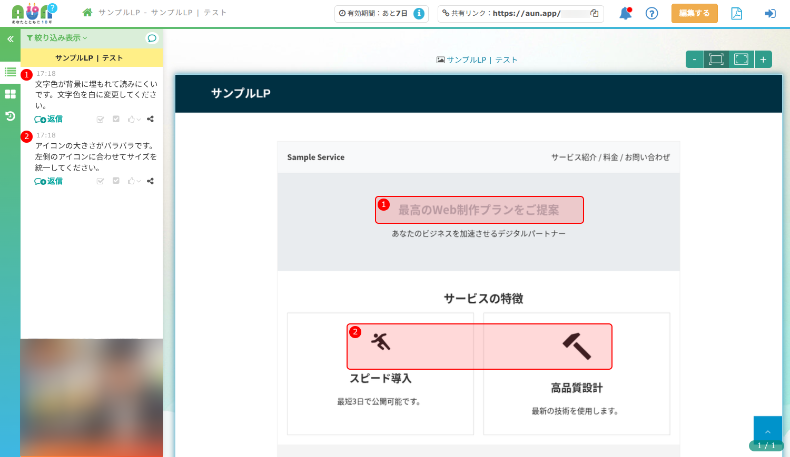Click the running person icon in canvas

click(x=380, y=341)
